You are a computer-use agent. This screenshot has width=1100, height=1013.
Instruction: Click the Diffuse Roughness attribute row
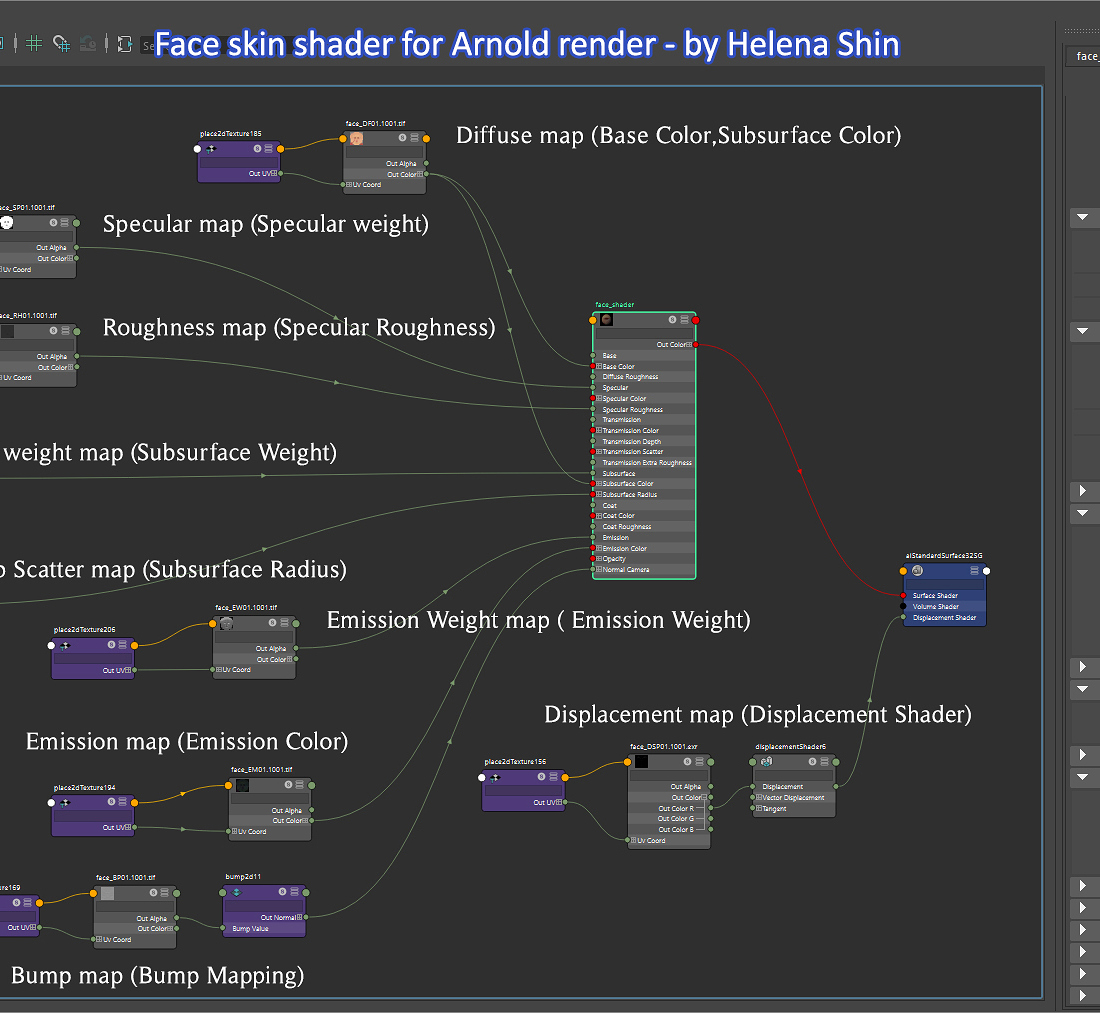click(x=644, y=377)
